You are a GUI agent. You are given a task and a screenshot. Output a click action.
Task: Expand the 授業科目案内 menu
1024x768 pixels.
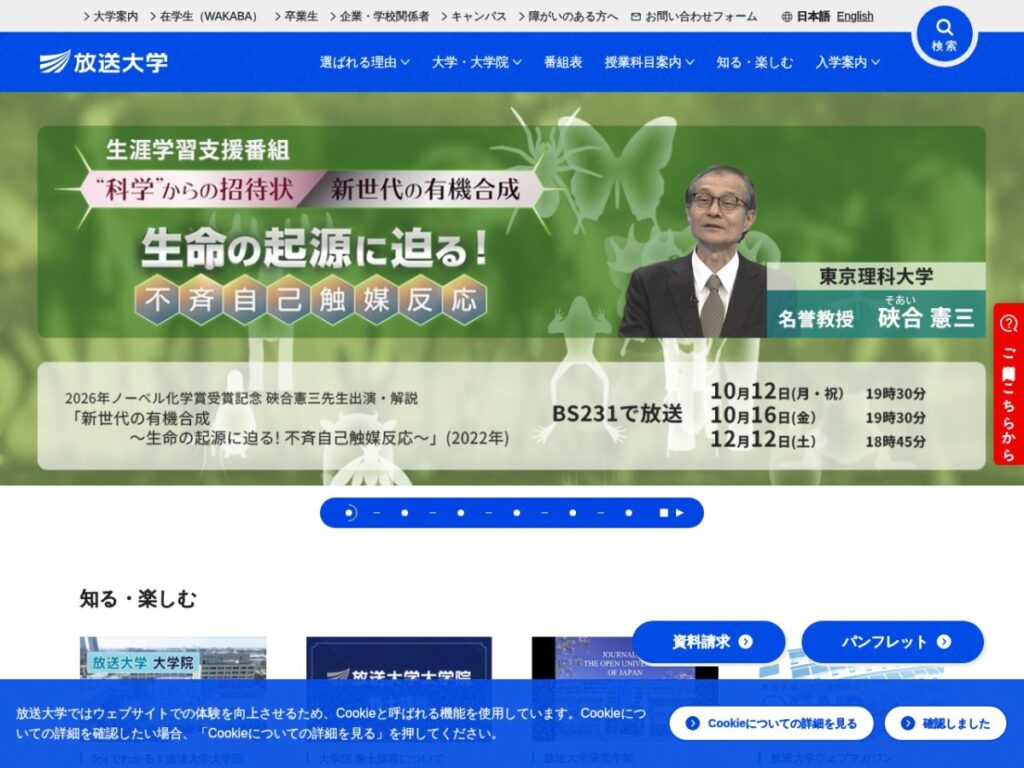[x=649, y=62]
